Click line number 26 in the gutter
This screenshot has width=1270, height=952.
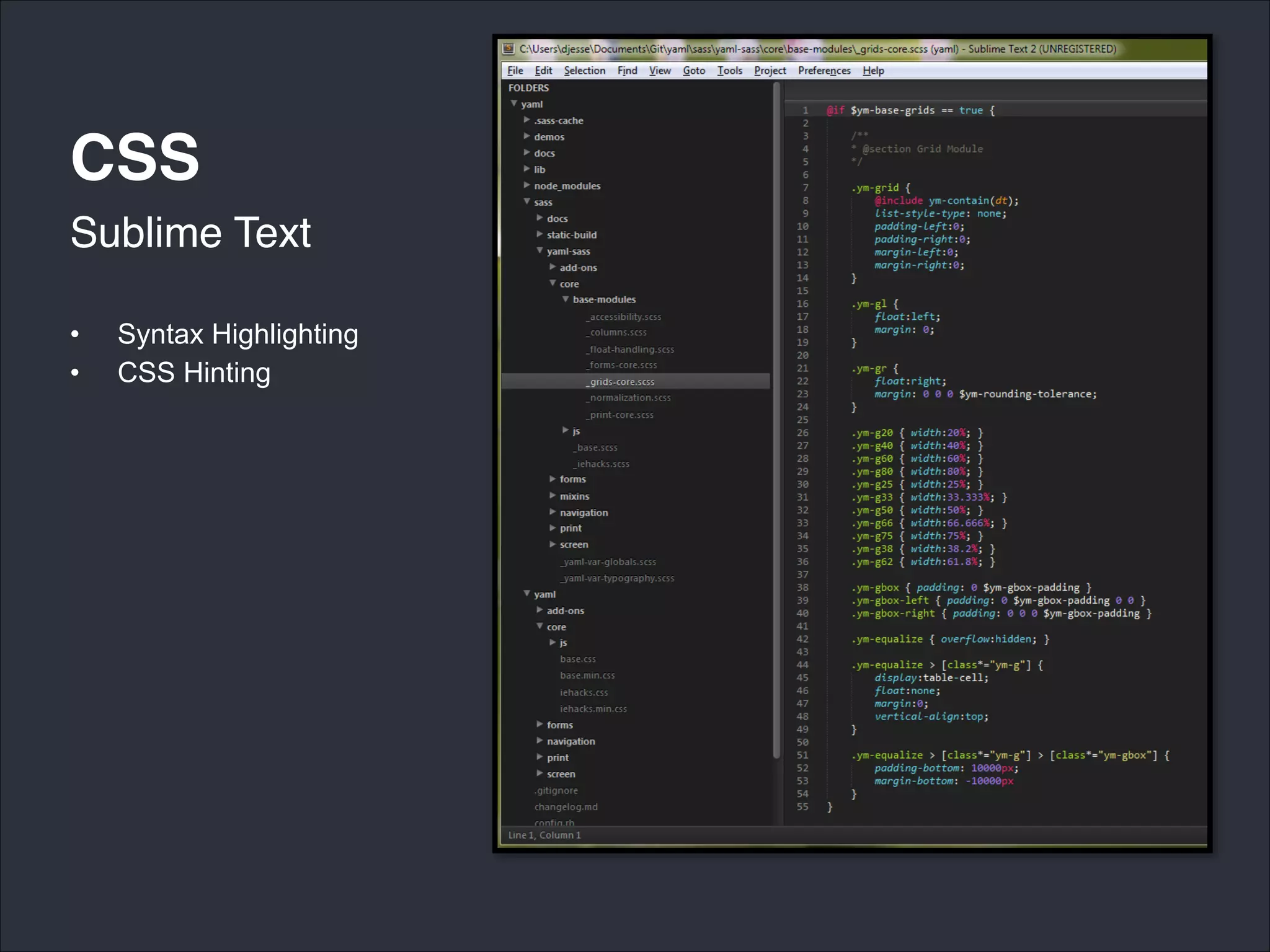coord(802,433)
